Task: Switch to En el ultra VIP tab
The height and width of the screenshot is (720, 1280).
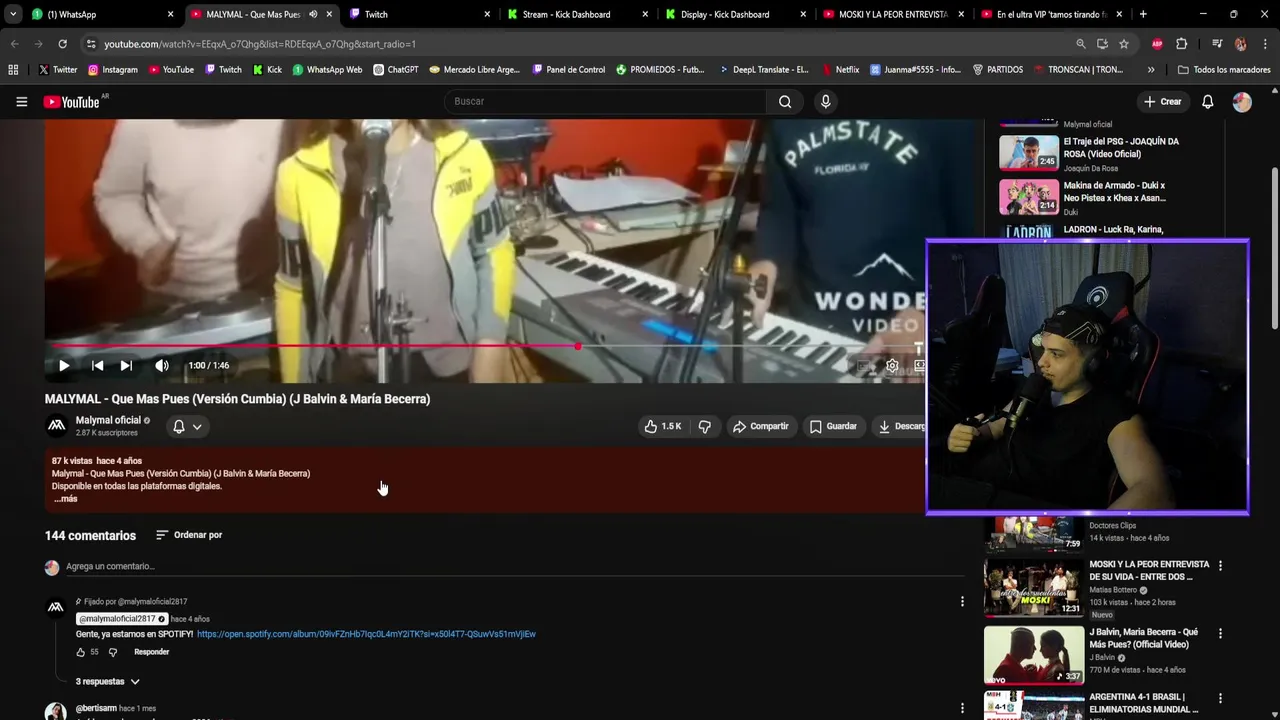Action: click(x=1050, y=14)
